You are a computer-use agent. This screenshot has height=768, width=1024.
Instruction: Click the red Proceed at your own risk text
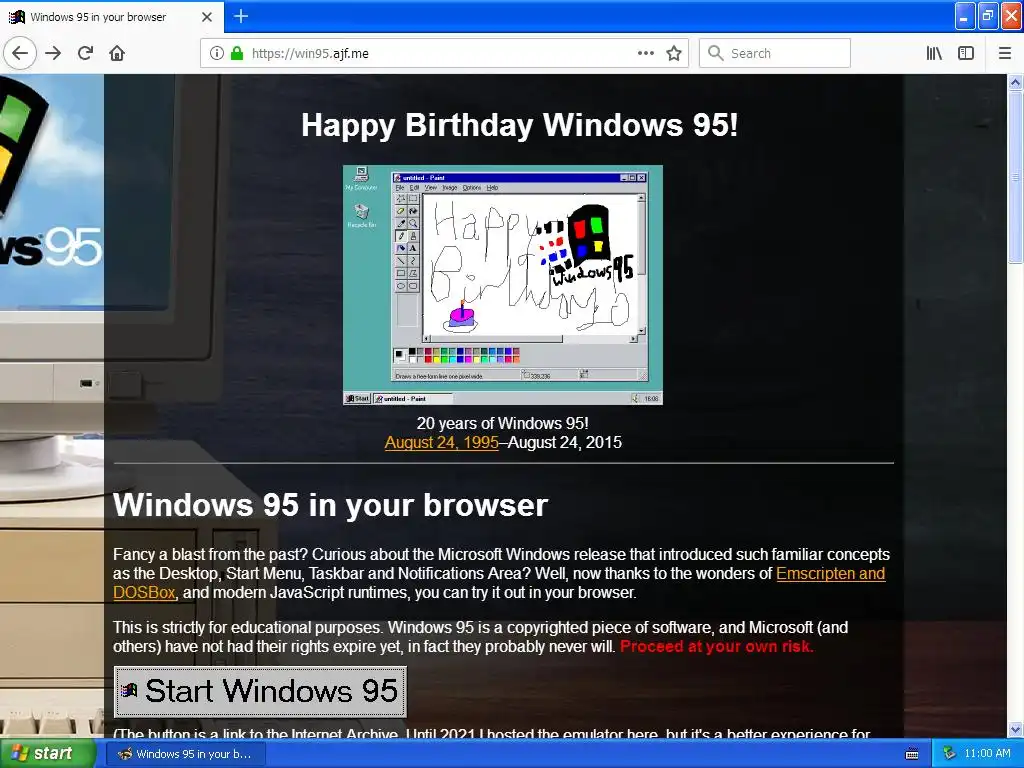point(716,647)
